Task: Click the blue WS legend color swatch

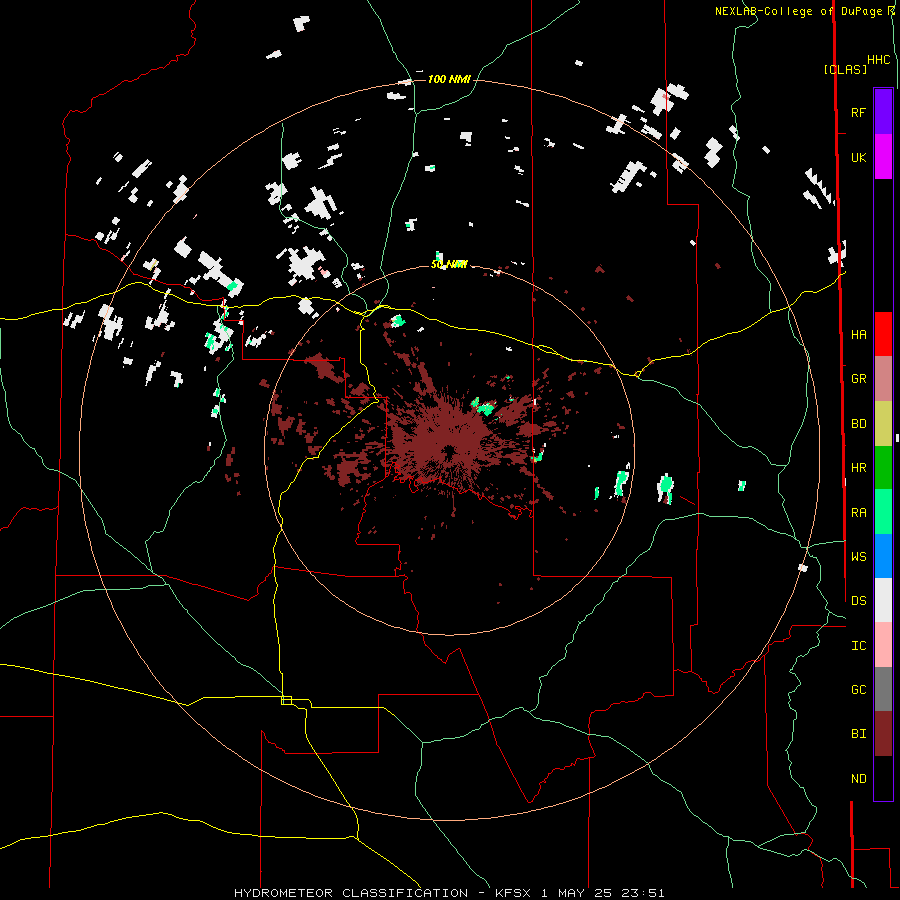Action: pos(883,556)
